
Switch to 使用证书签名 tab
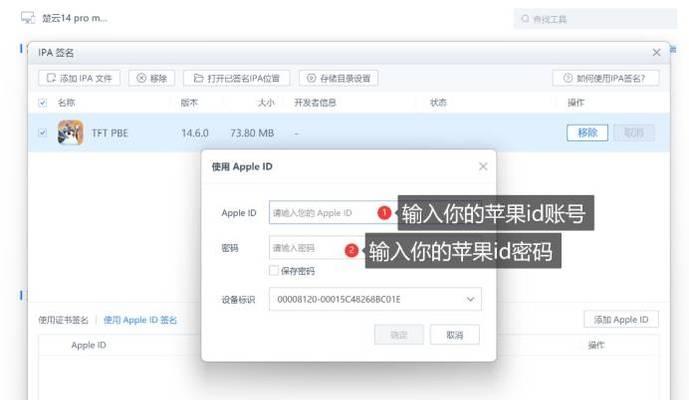(x=63, y=320)
